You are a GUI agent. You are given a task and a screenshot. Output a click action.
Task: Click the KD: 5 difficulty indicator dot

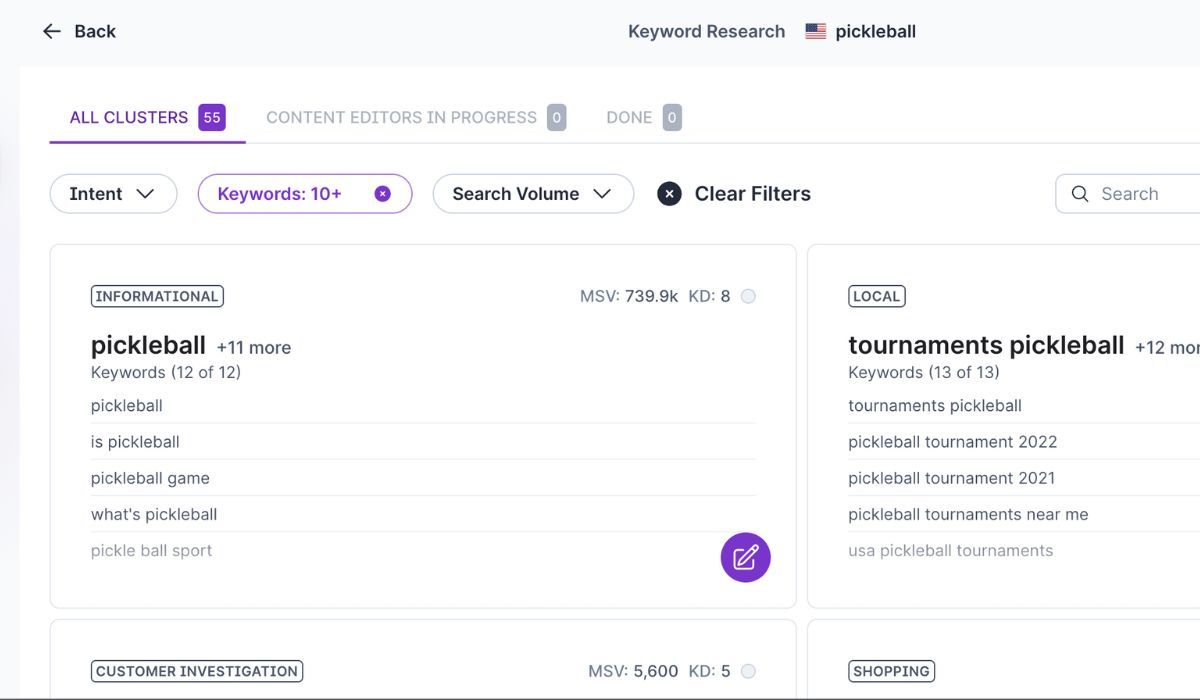point(748,671)
